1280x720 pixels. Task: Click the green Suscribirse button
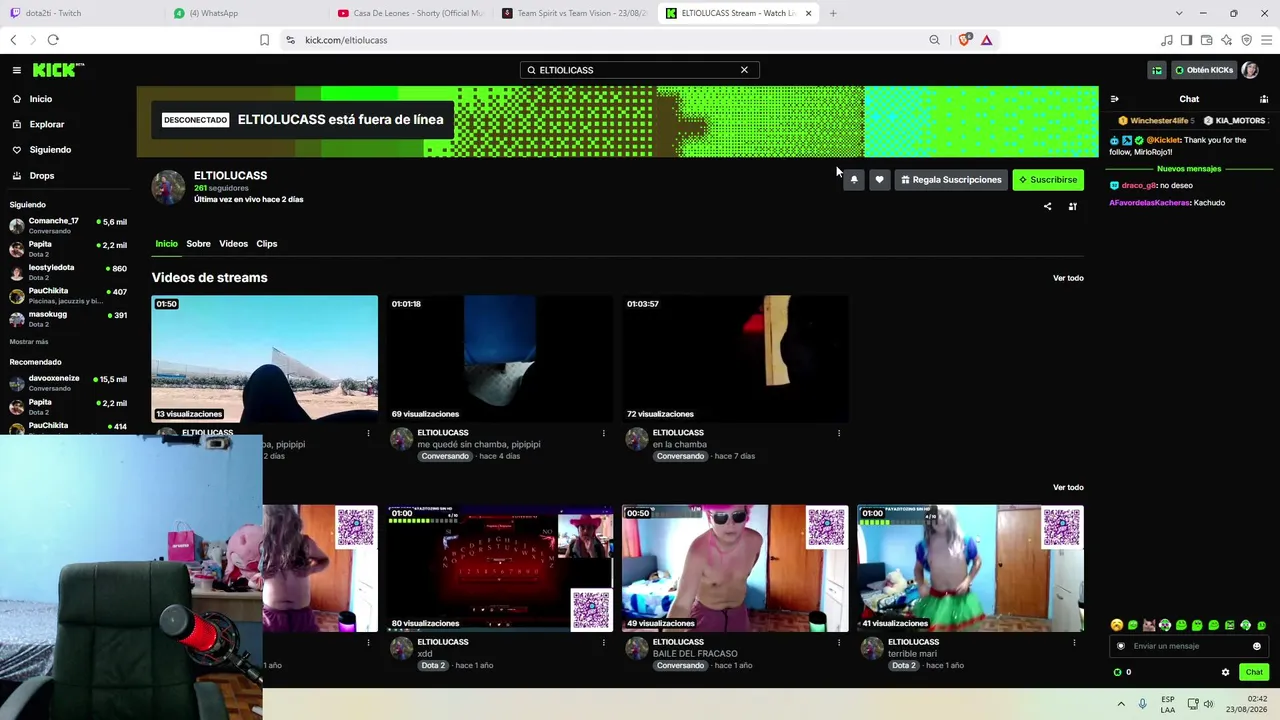coord(1048,180)
